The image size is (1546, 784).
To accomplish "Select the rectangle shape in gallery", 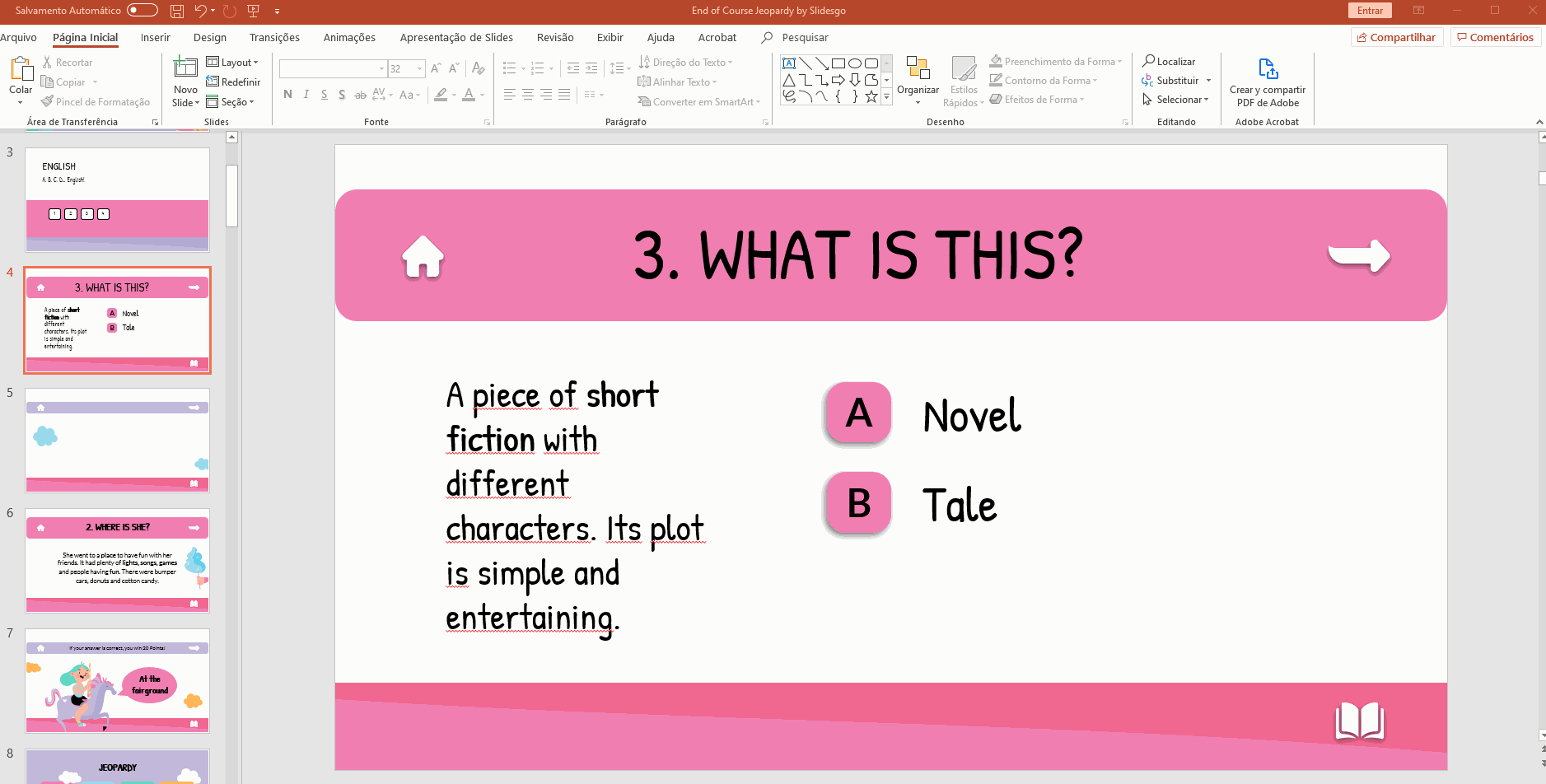I will click(838, 63).
